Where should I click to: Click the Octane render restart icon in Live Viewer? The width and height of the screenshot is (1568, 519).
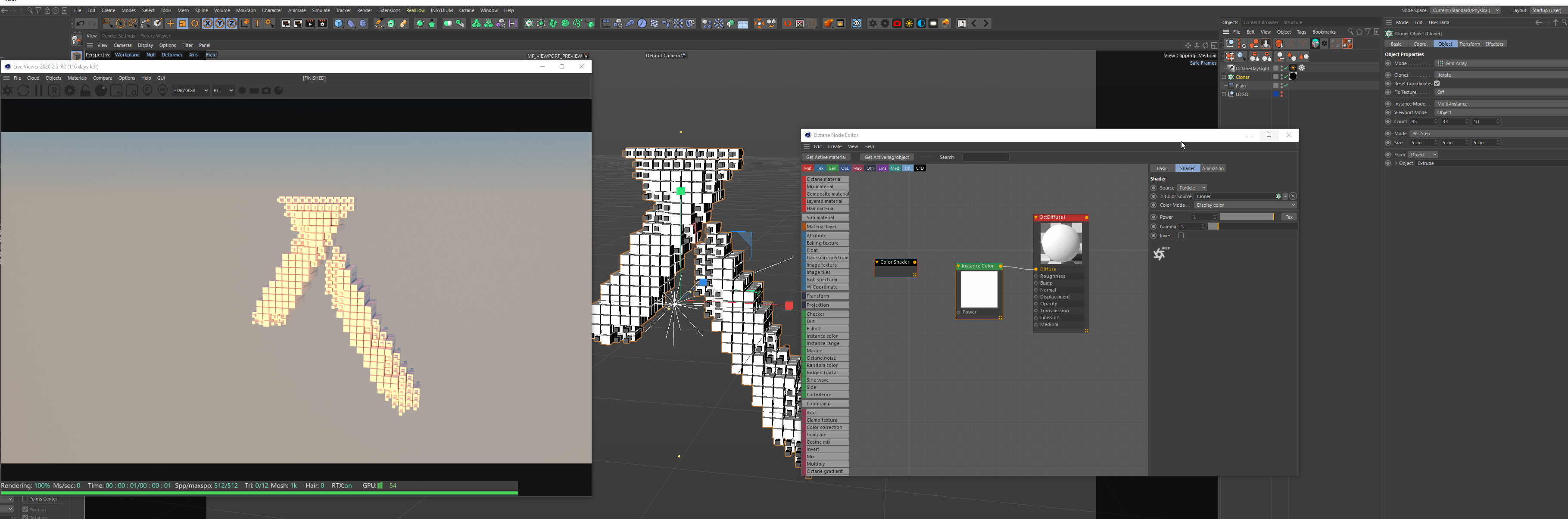coord(23,90)
